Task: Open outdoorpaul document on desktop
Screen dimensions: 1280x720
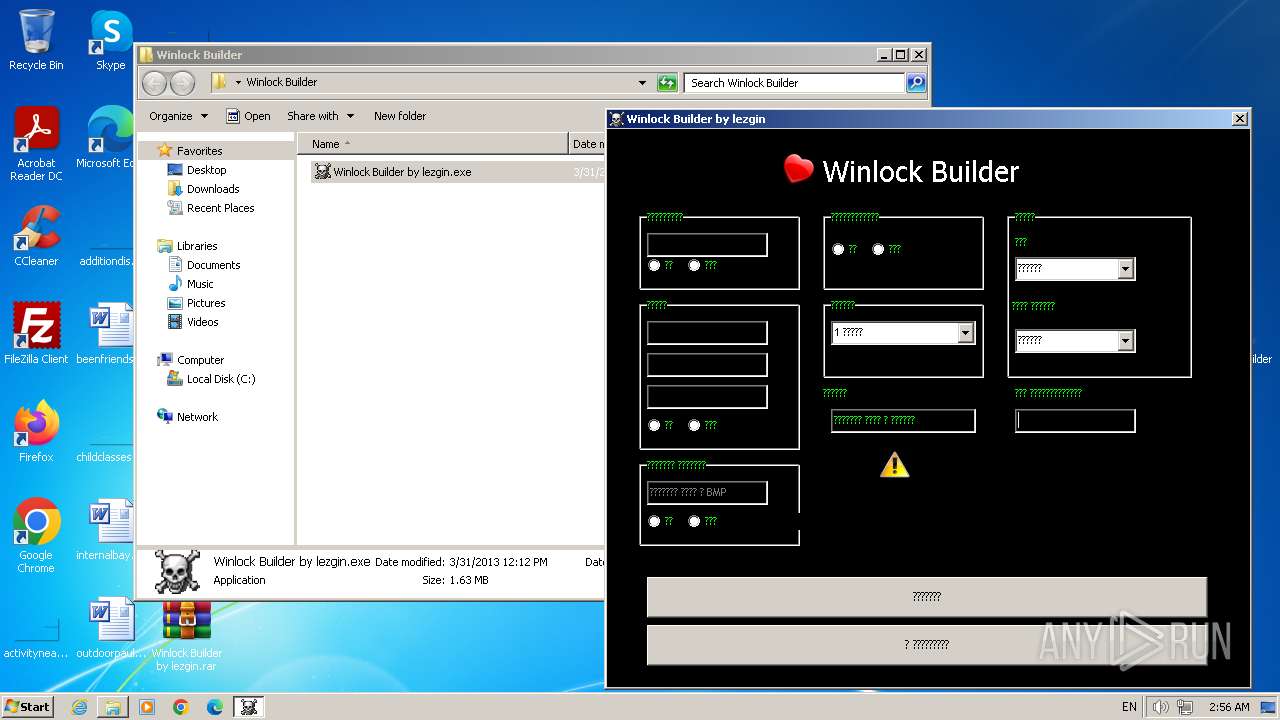Action: (x=110, y=627)
